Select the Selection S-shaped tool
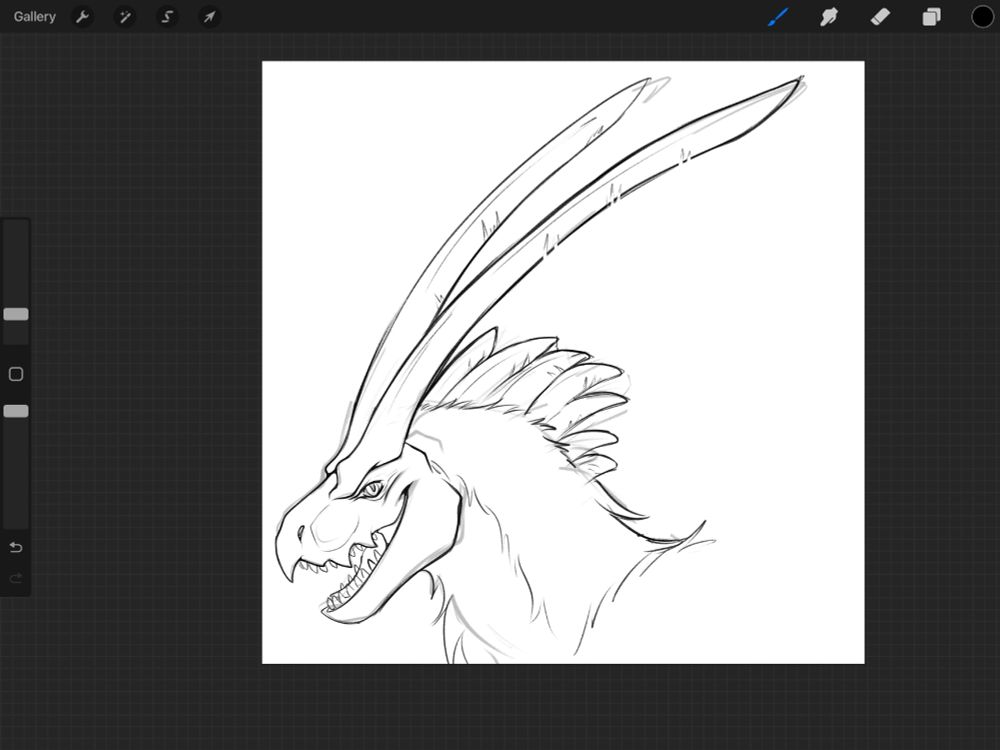Screen dimensions: 1000x750 (167, 17)
